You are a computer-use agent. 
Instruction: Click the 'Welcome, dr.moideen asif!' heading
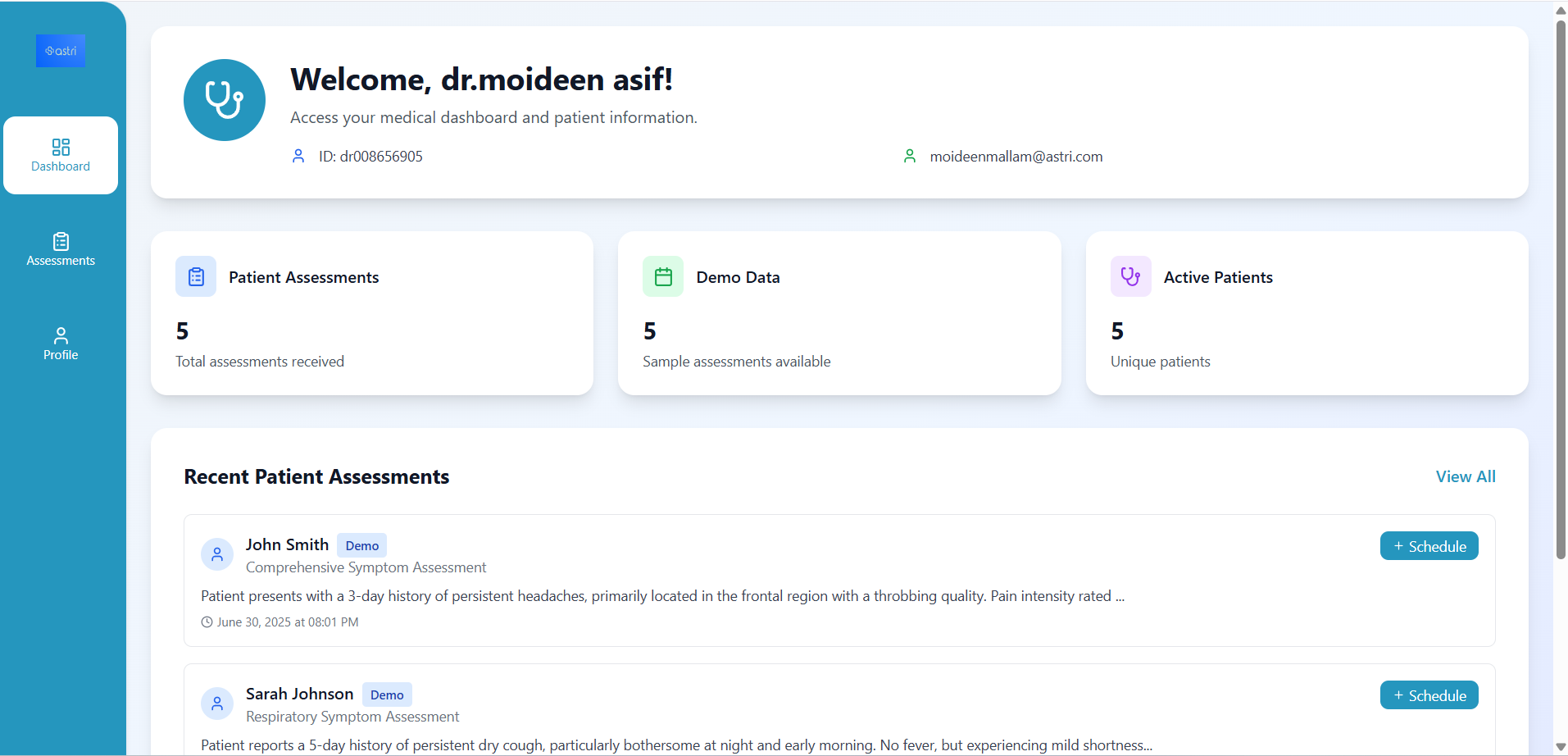[x=482, y=80]
